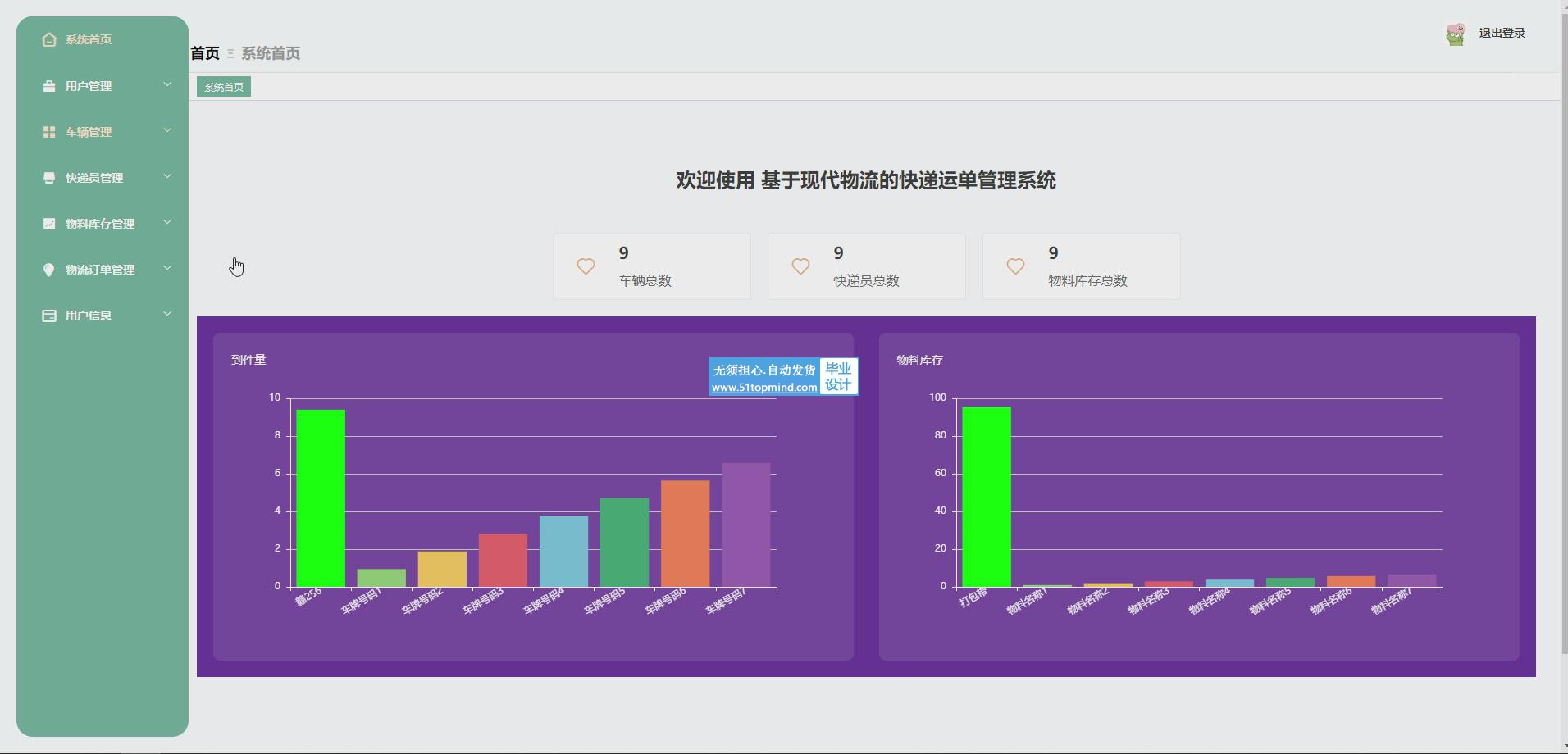The image size is (1568, 754).
Task: Click the heart icon on 车辆总数 card
Action: coord(586,266)
